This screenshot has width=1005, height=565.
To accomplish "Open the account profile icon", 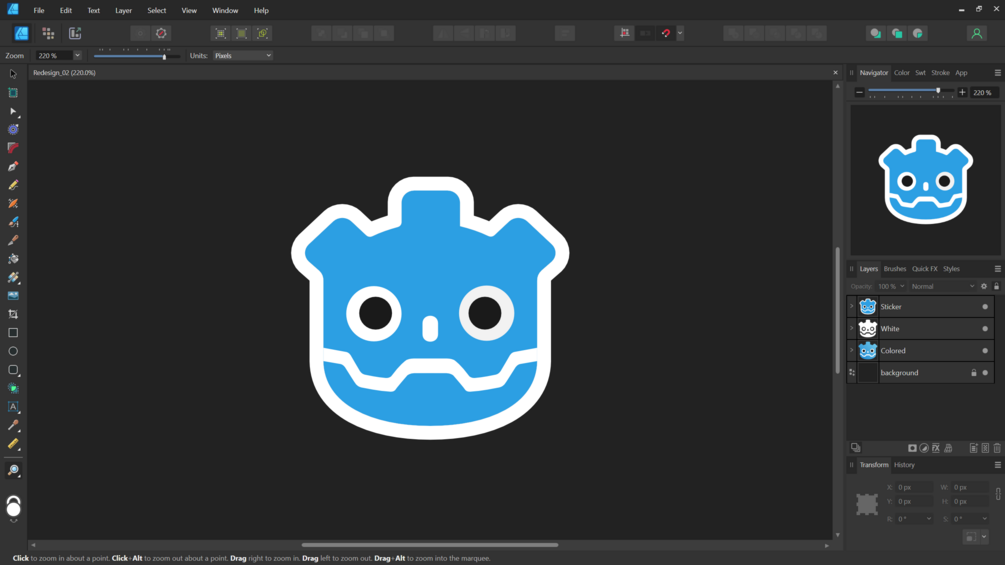I will (976, 33).
